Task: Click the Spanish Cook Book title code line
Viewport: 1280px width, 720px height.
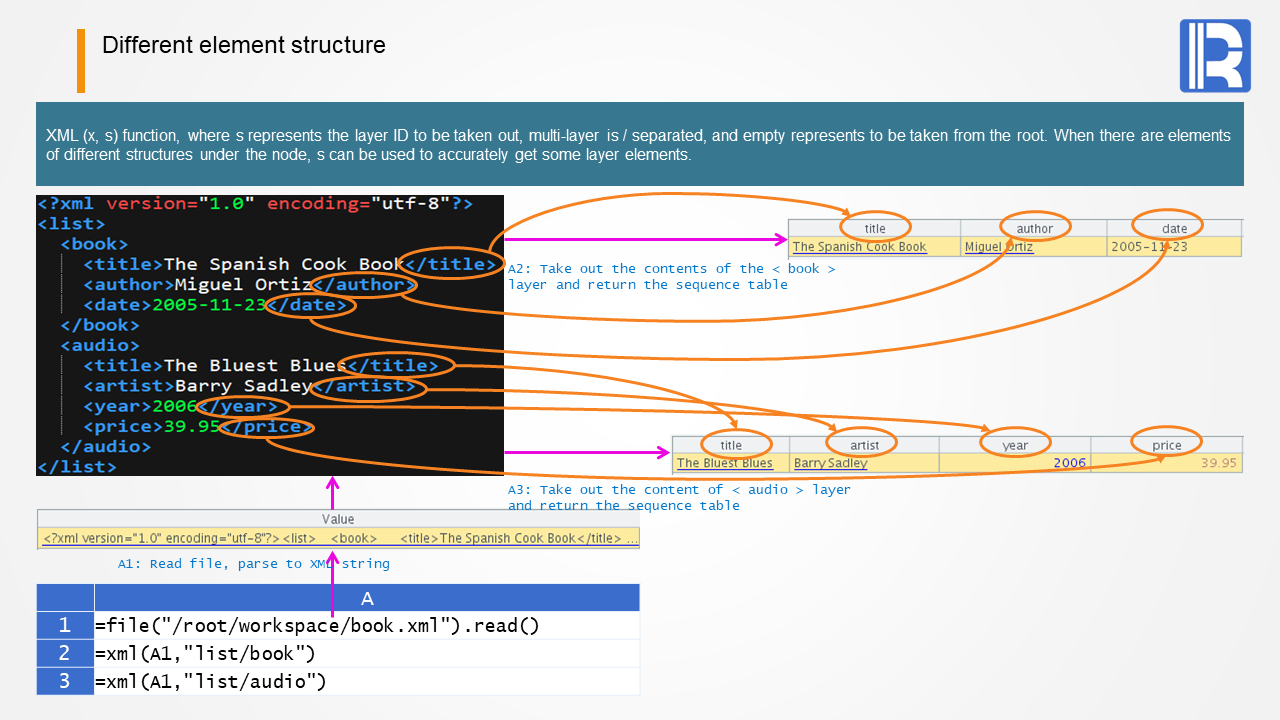Action: pyautogui.click(x=290, y=264)
